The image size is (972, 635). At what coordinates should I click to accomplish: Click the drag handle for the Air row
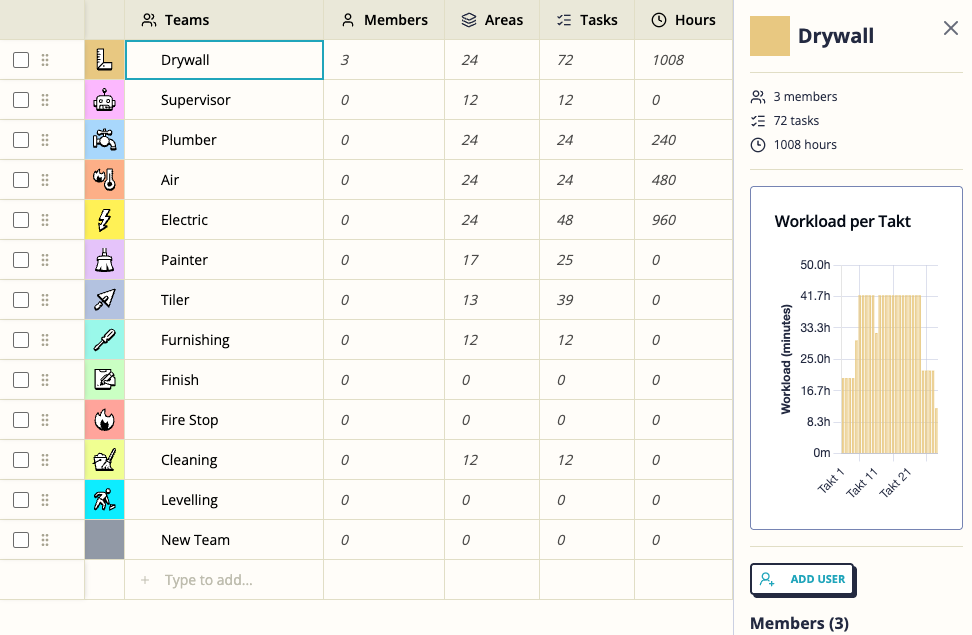(45, 180)
